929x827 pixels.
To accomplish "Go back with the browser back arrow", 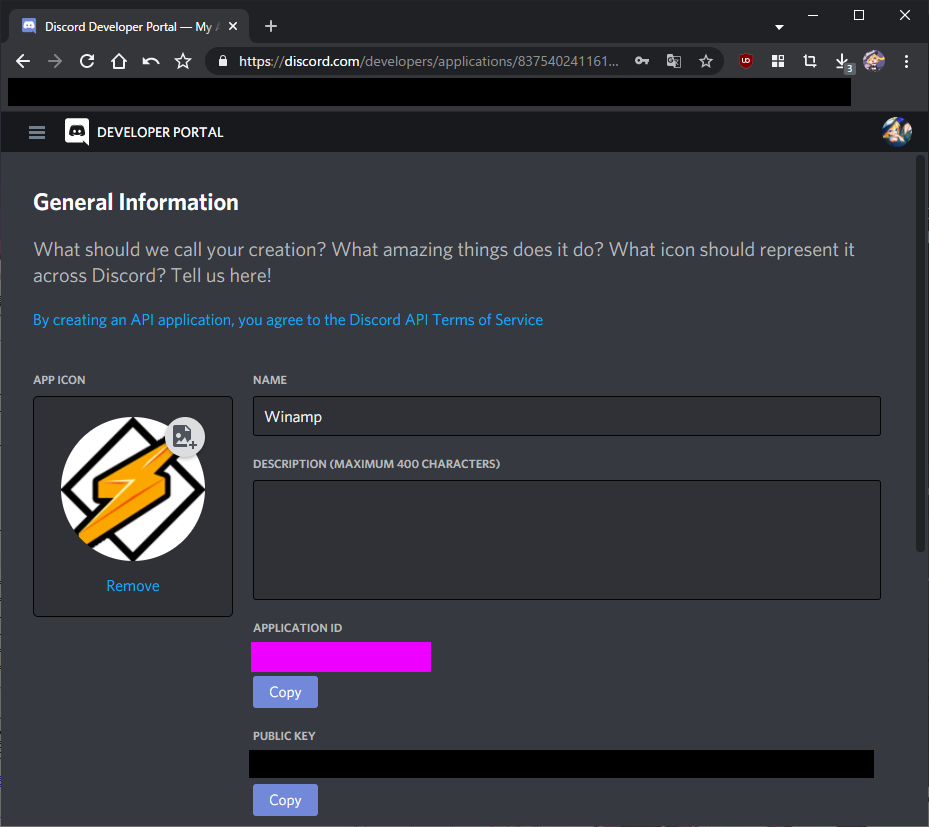I will [23, 61].
